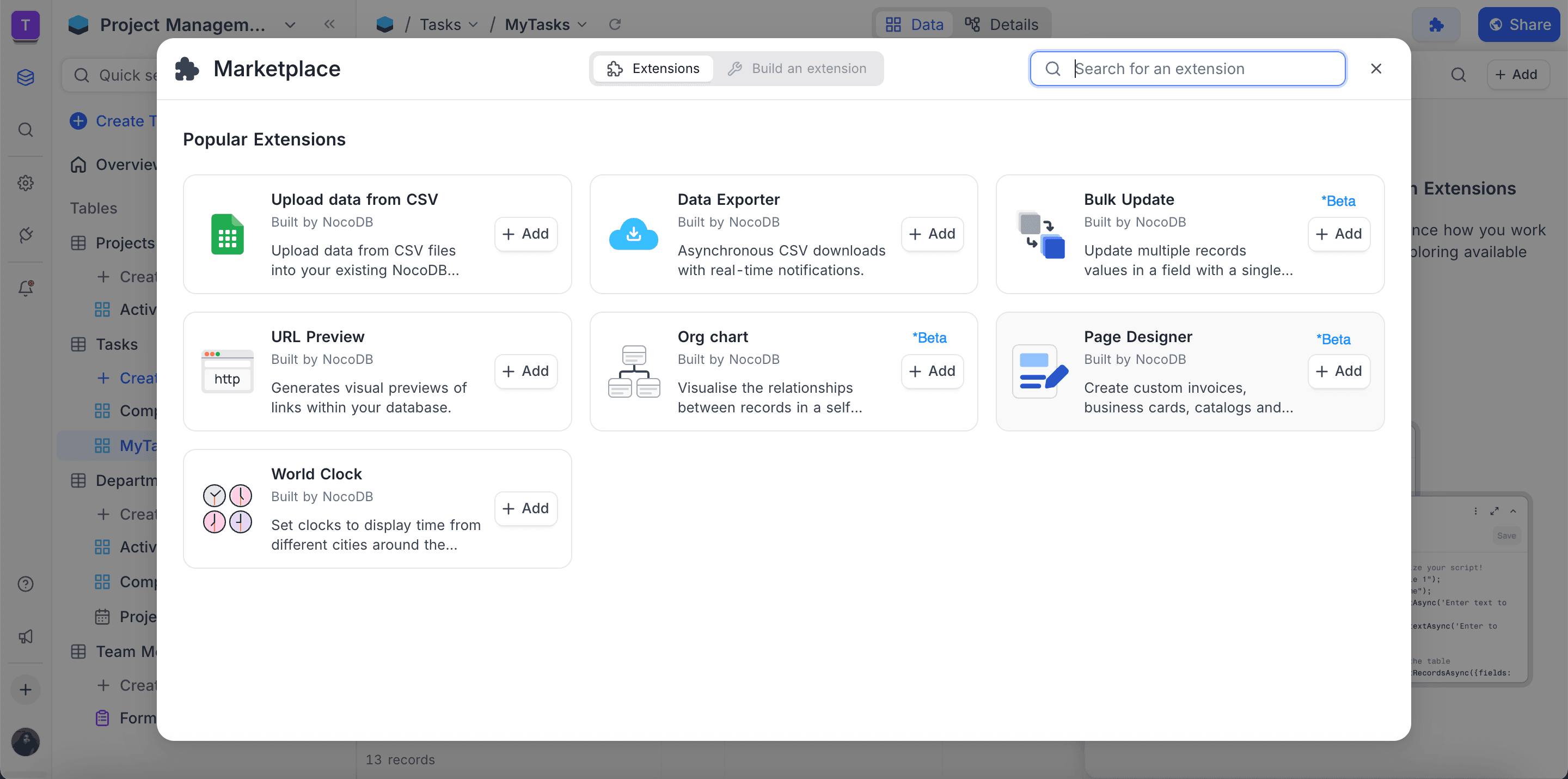
Task: Expand the Project Management base dropdown
Action: pos(290,25)
